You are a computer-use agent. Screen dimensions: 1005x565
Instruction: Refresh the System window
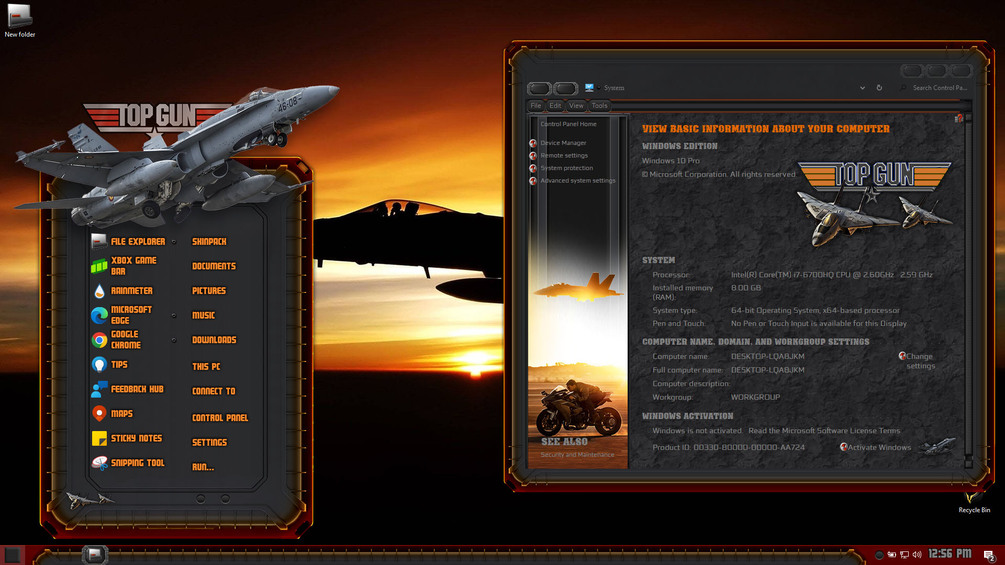click(879, 88)
